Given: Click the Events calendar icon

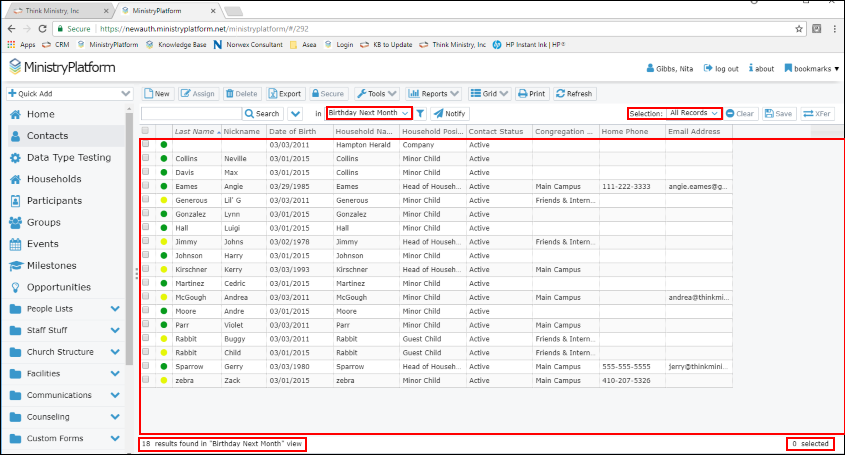Looking at the screenshot, I should (x=16, y=244).
